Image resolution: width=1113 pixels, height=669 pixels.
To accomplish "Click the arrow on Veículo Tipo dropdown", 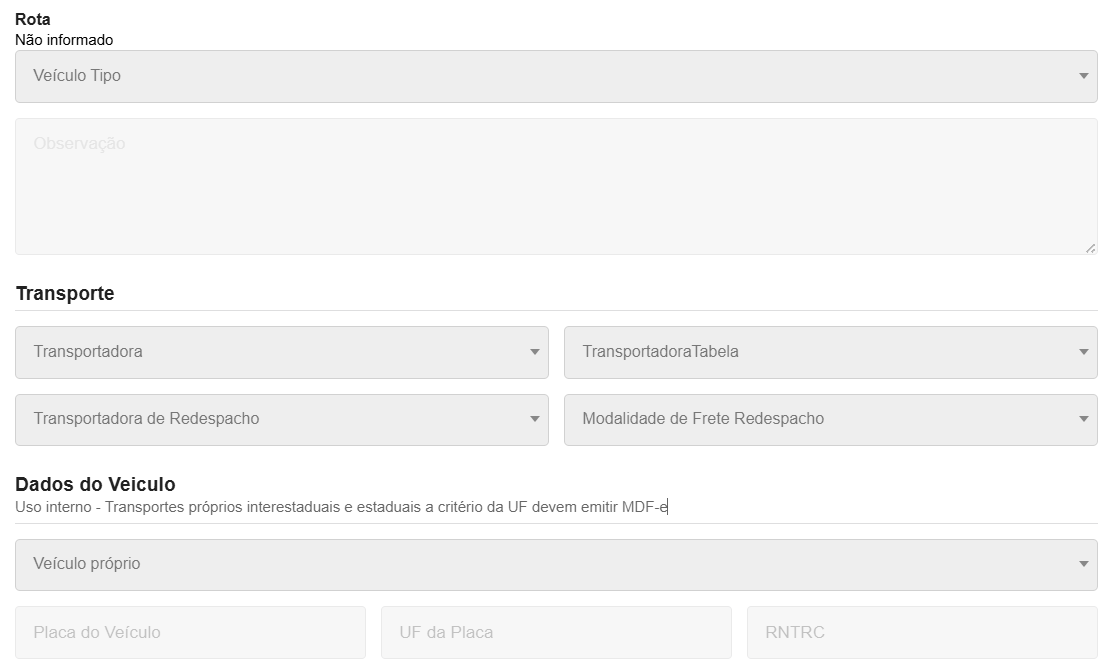I will click(1083, 76).
